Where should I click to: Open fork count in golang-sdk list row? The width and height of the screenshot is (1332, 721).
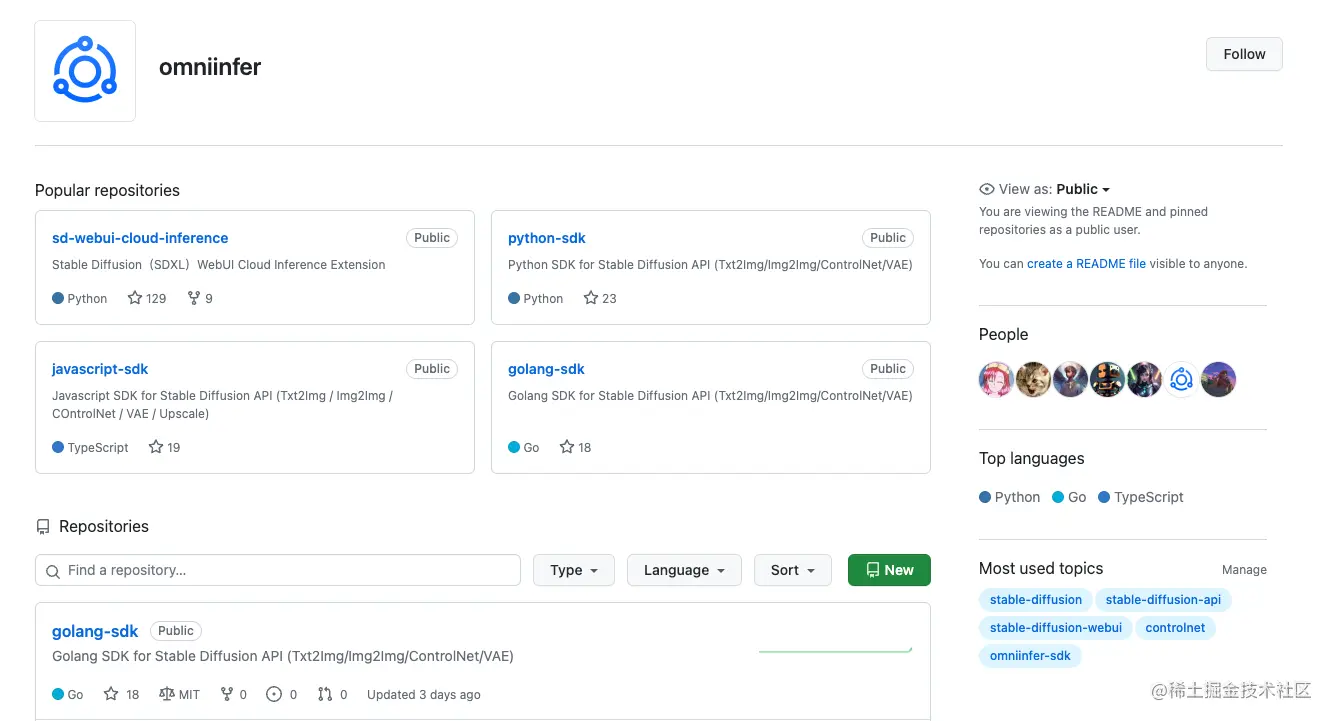pyautogui.click(x=233, y=694)
